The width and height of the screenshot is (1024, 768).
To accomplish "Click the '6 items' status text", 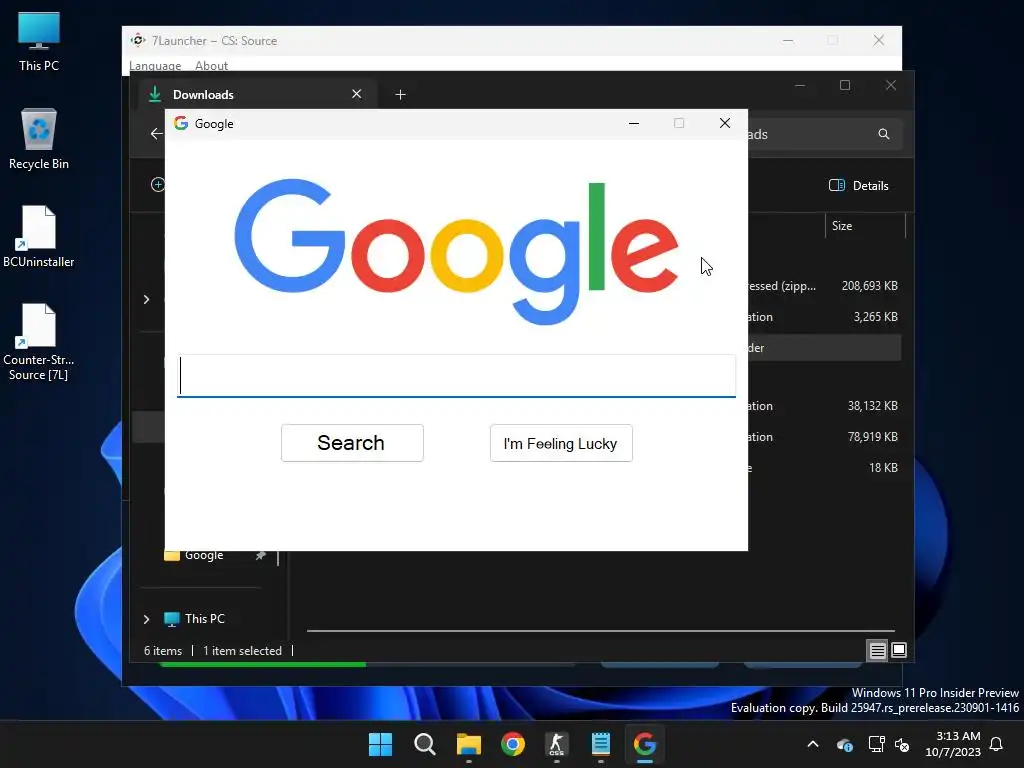I will (x=163, y=651).
